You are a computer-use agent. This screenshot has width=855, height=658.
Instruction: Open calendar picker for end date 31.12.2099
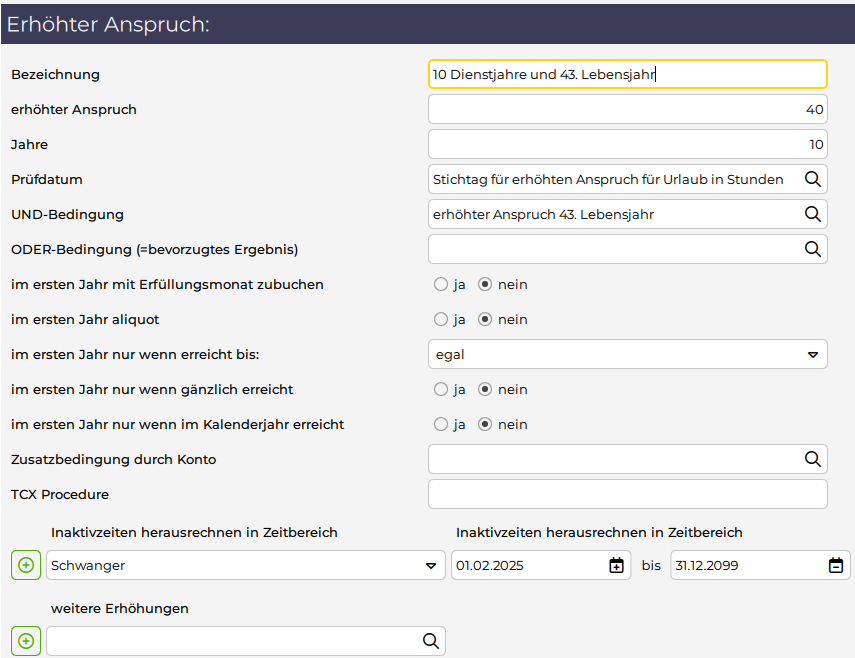tap(836, 566)
